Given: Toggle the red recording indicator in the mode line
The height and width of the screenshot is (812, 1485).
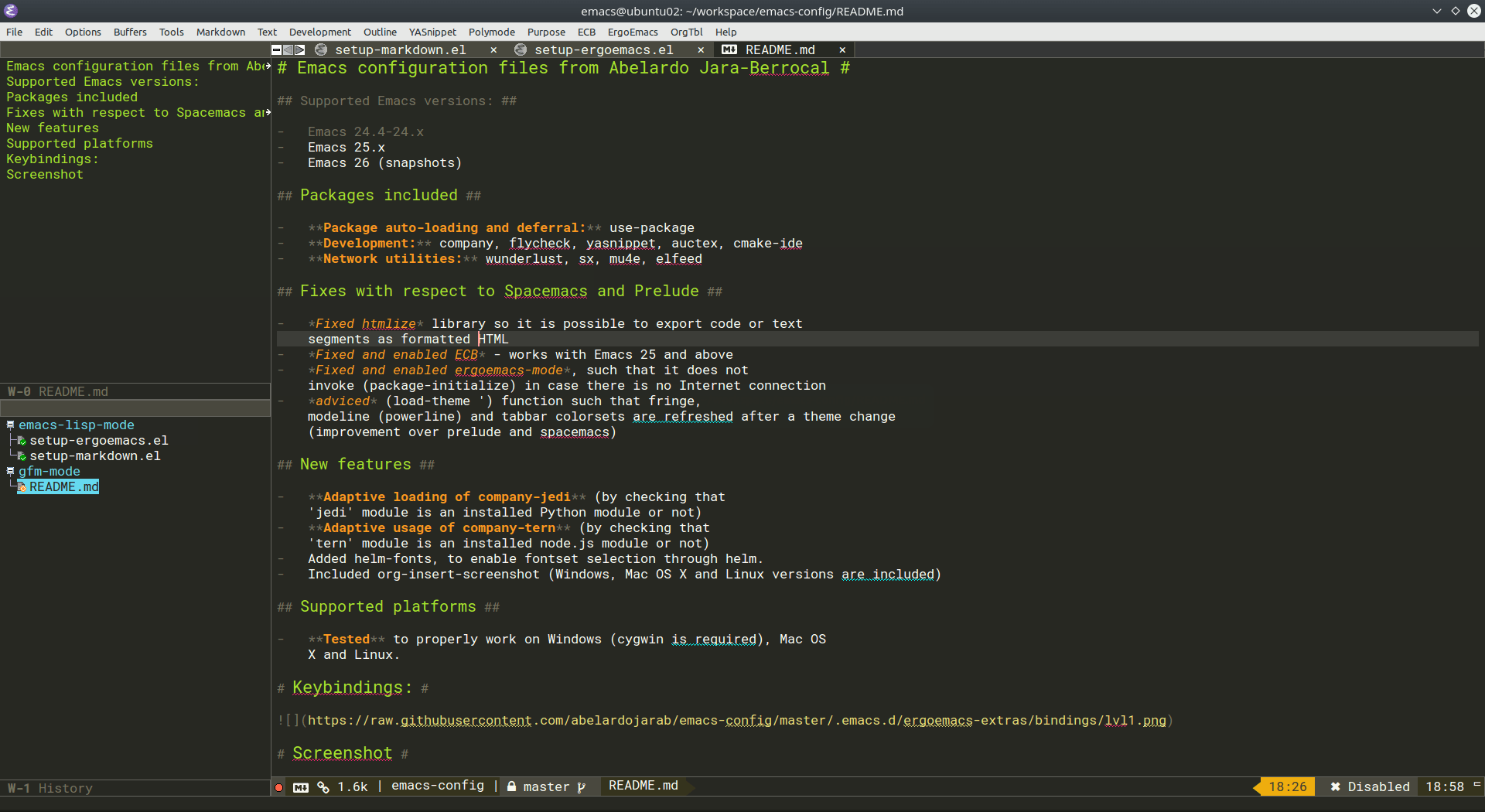Looking at the screenshot, I should (278, 786).
